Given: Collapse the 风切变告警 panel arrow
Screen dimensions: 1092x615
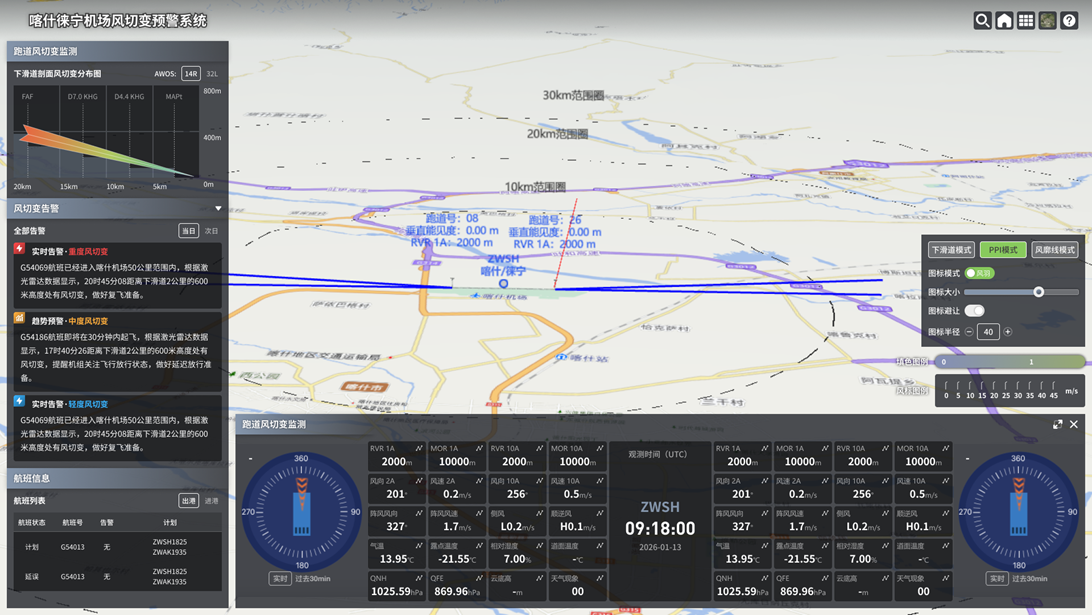Looking at the screenshot, I should click(218, 209).
